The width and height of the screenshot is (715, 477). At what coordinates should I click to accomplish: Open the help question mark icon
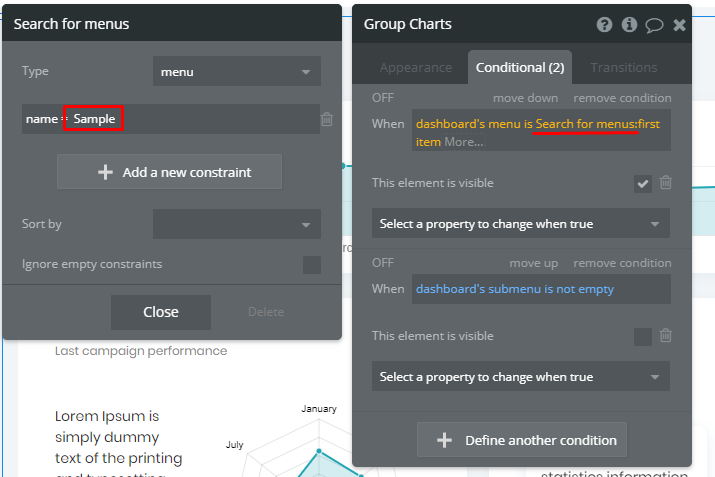pos(604,24)
